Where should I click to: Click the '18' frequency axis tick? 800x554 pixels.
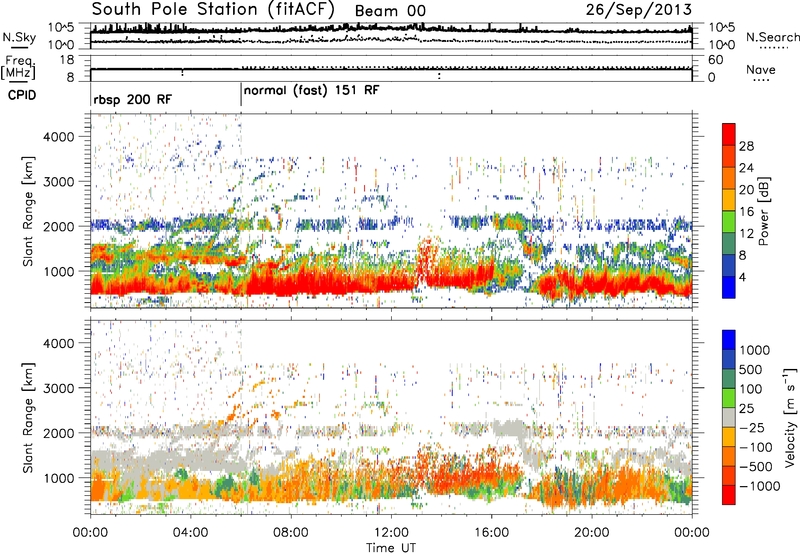click(x=67, y=60)
